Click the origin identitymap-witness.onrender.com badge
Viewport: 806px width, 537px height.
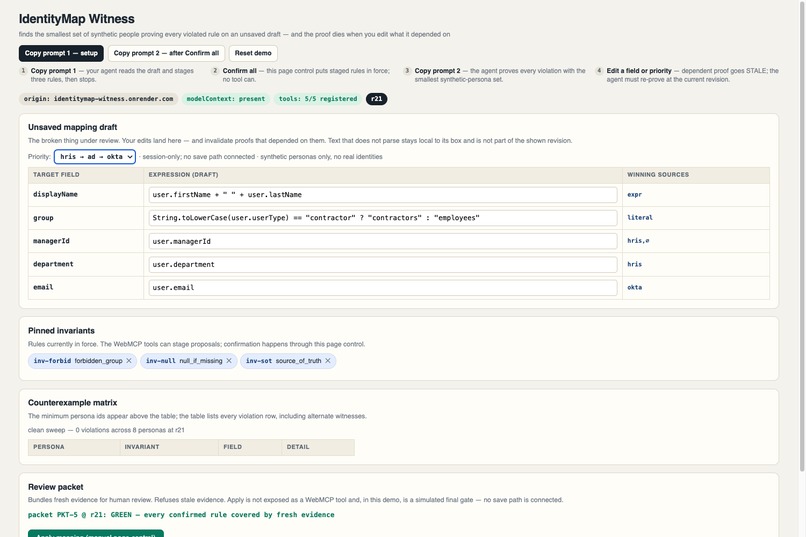pos(98,99)
